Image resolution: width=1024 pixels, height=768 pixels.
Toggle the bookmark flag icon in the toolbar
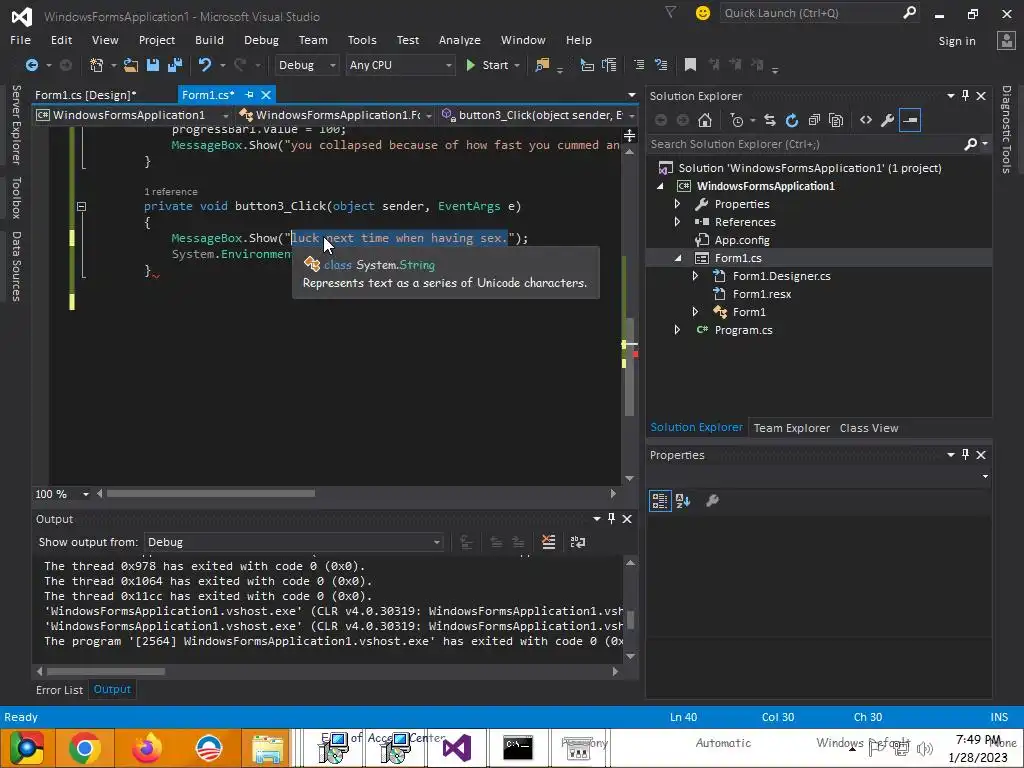point(690,64)
